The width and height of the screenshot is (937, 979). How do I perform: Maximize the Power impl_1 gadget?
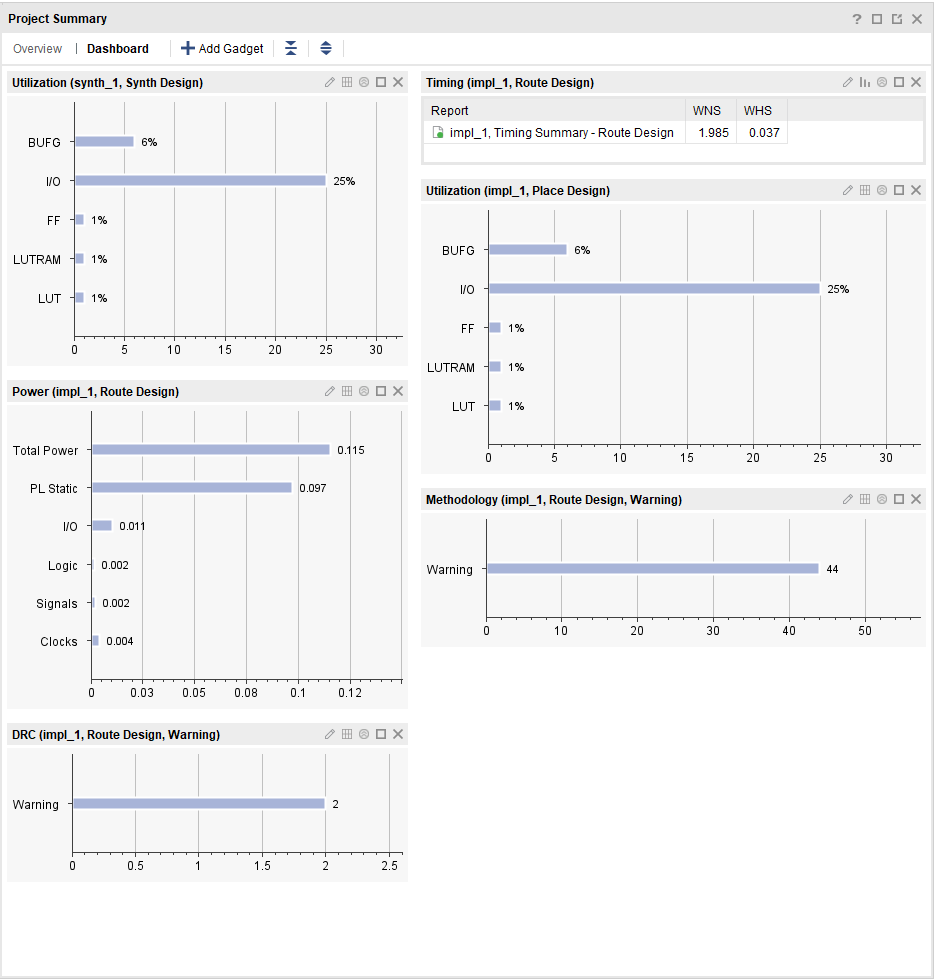381,391
